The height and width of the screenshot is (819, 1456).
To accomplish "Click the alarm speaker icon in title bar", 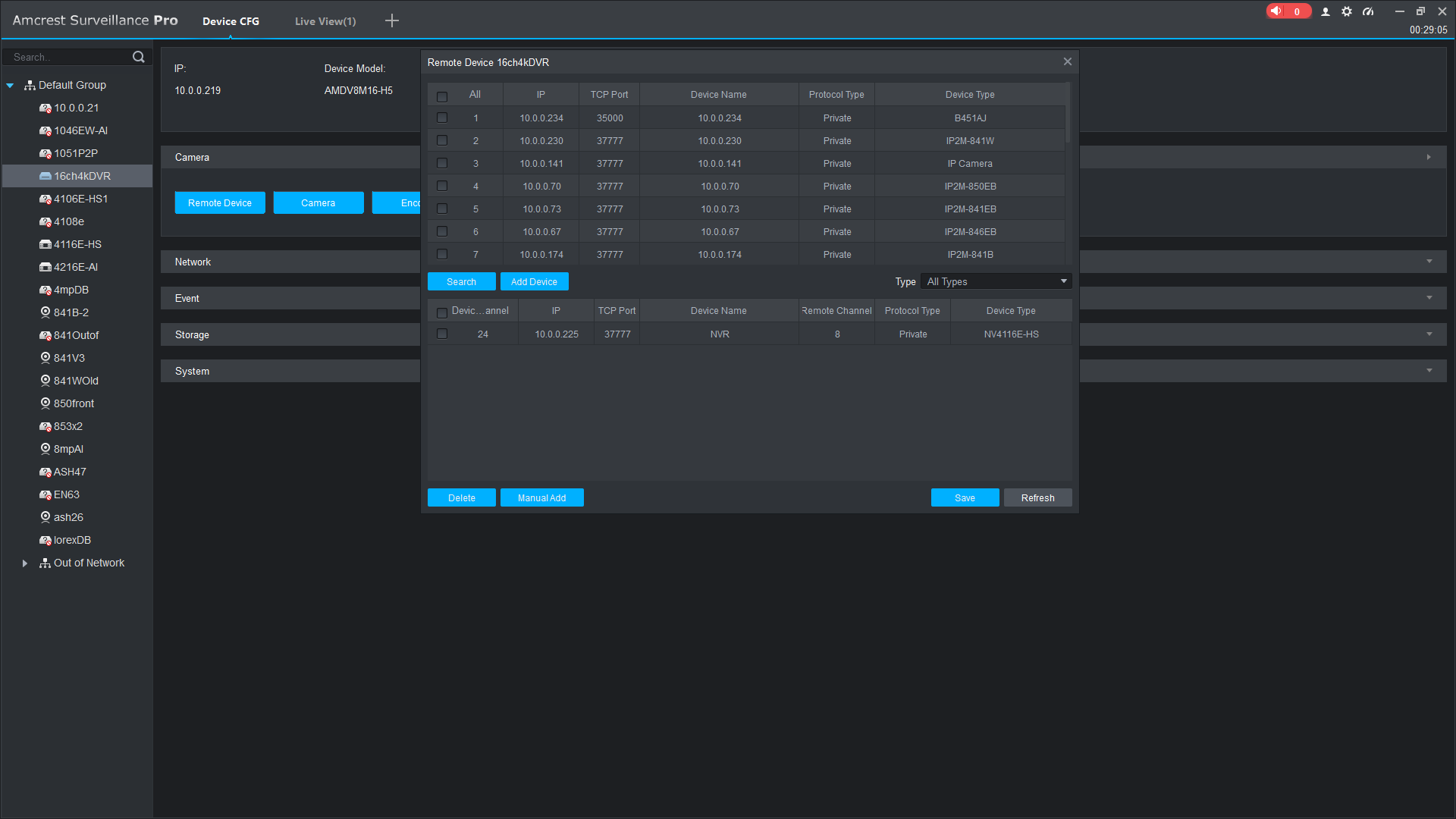I will (x=1276, y=11).
